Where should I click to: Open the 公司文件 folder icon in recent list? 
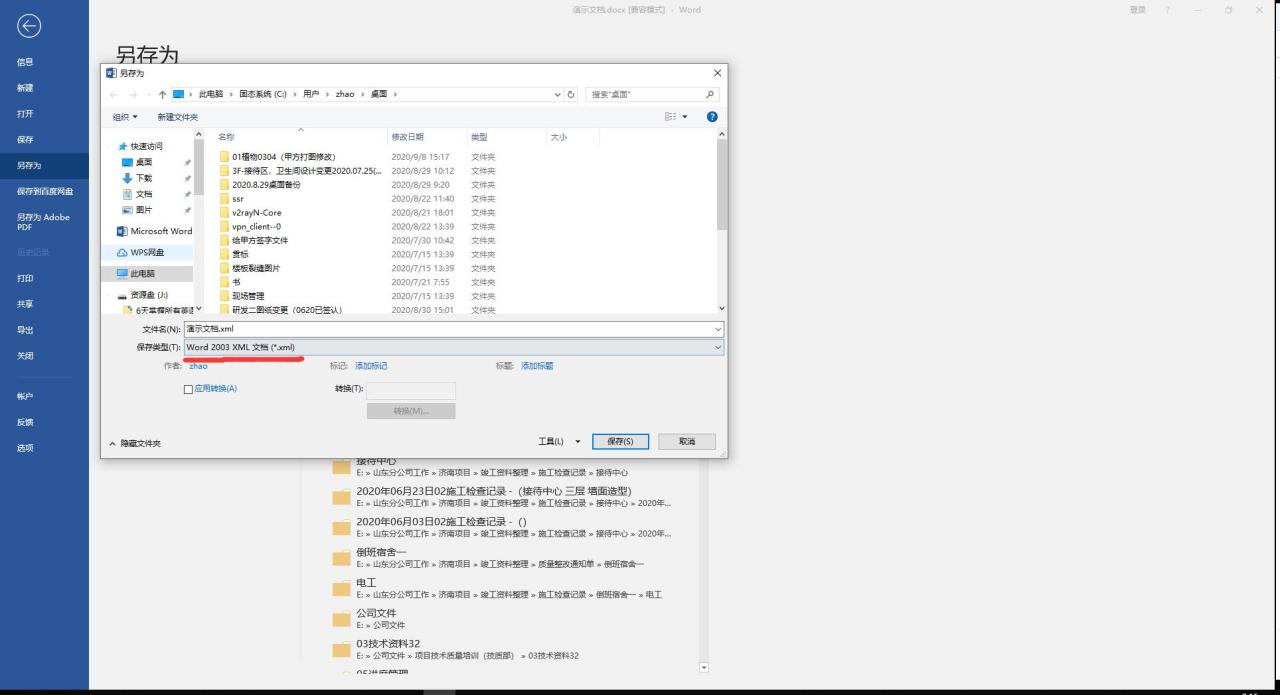point(341,618)
